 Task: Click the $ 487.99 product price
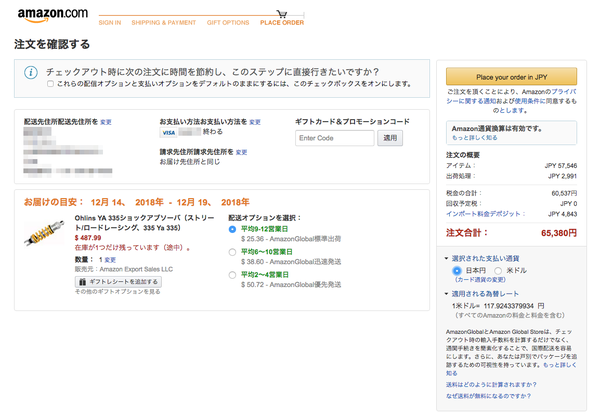click(x=88, y=238)
